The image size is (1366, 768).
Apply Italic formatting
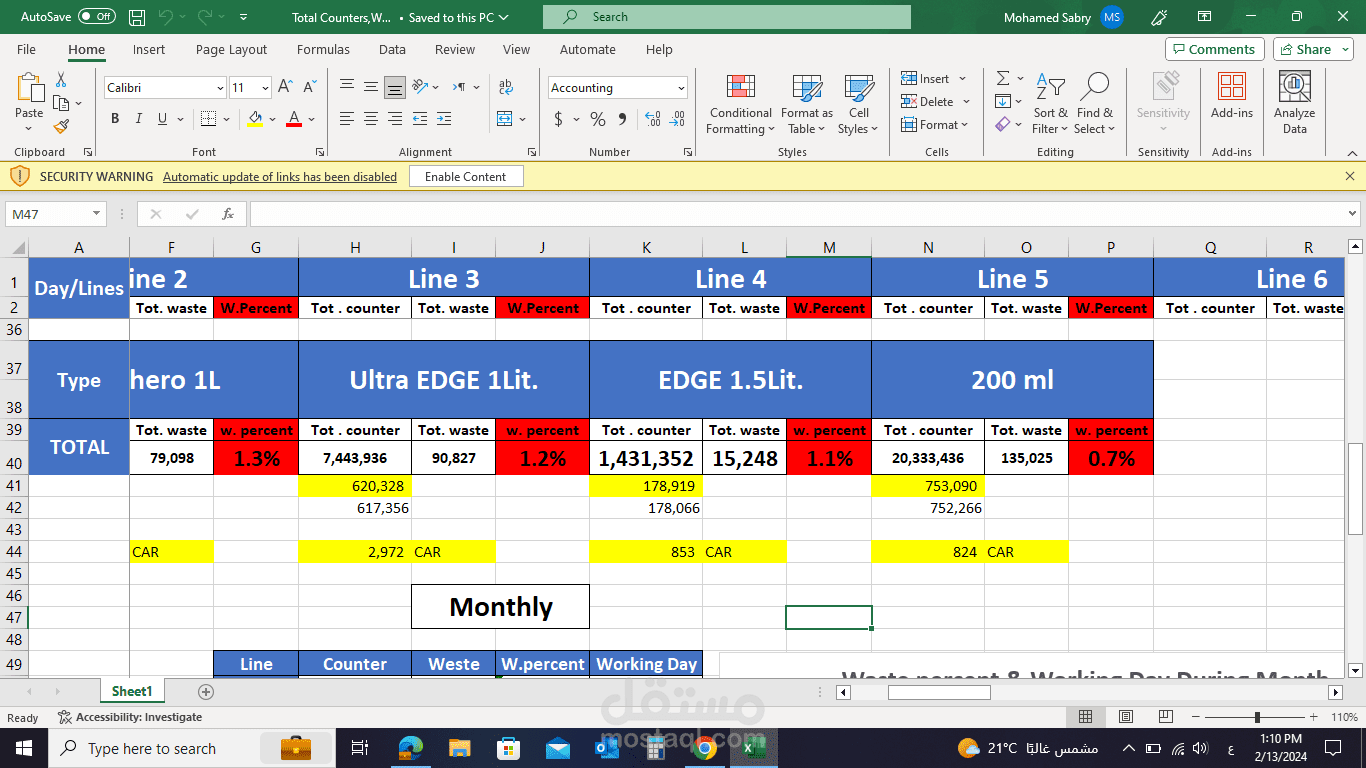pyautogui.click(x=138, y=119)
